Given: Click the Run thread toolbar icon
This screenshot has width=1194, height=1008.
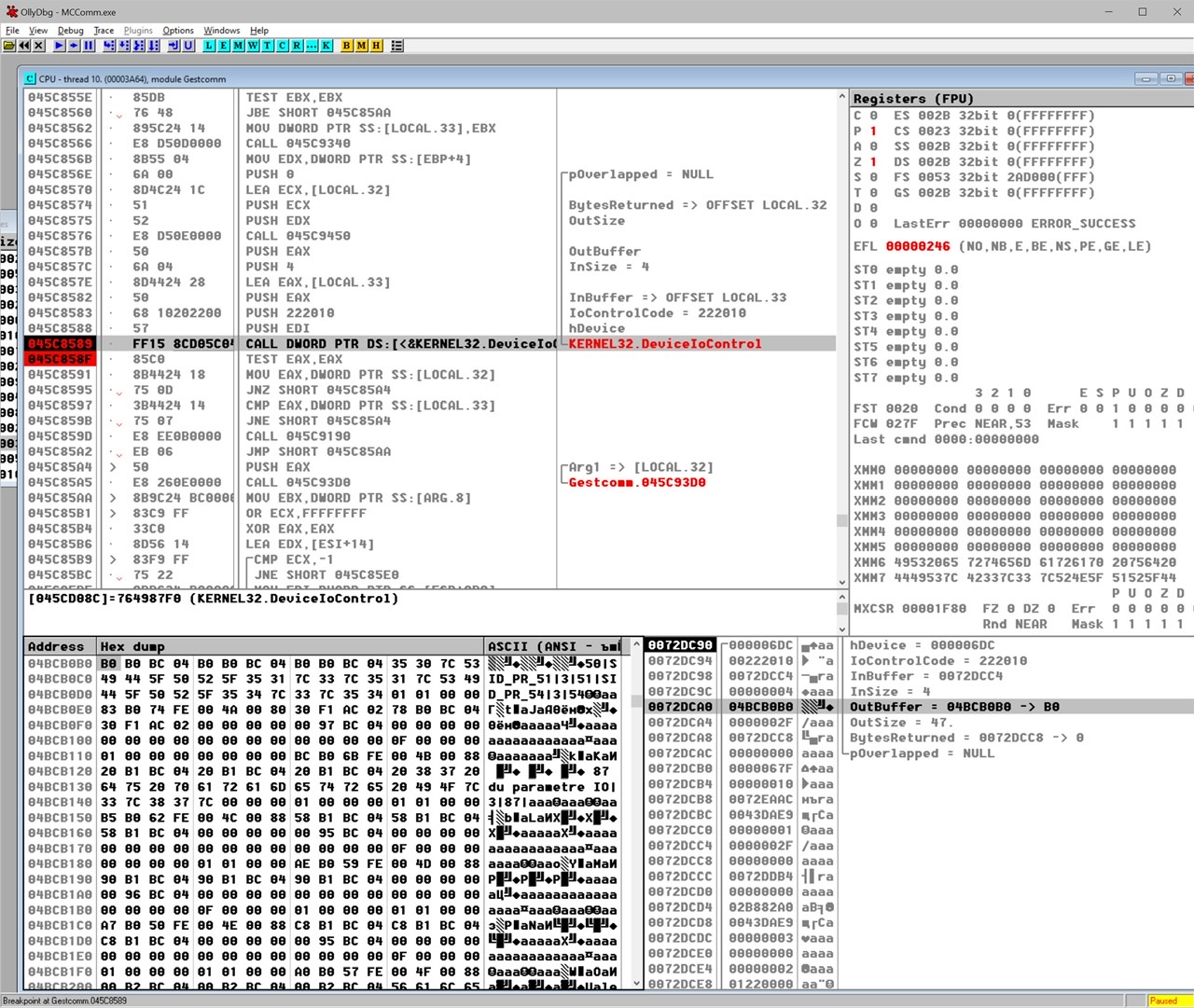Looking at the screenshot, I should point(74,46).
